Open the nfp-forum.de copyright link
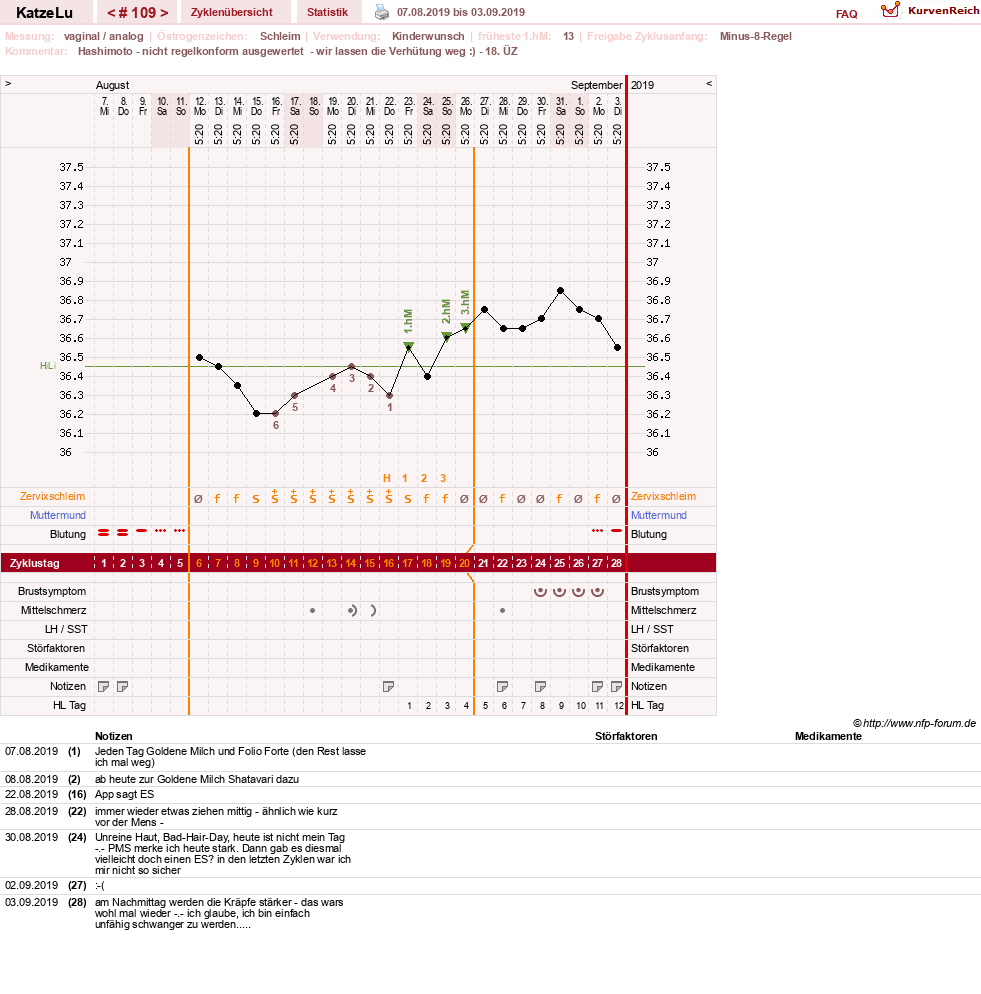The height and width of the screenshot is (994, 981). (x=914, y=723)
